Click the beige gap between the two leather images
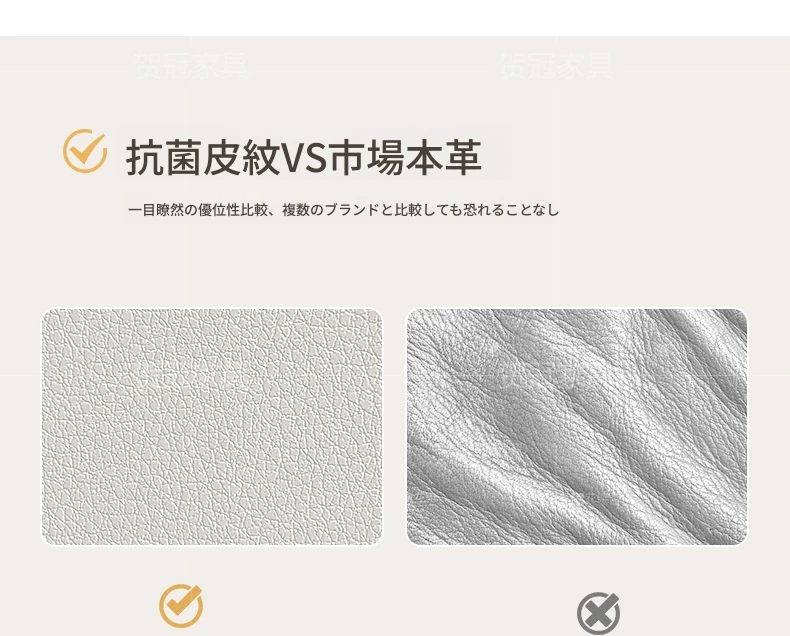 [394, 427]
